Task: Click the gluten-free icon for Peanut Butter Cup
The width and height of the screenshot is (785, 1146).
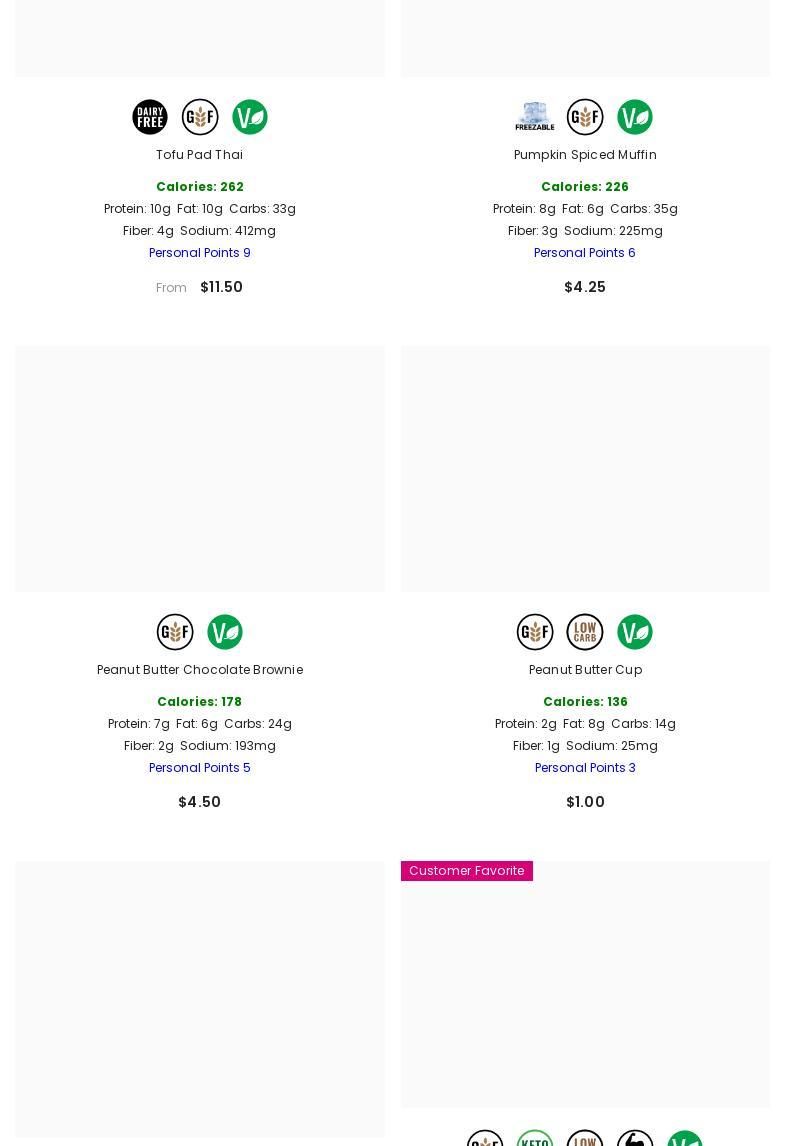Action: click(x=535, y=632)
